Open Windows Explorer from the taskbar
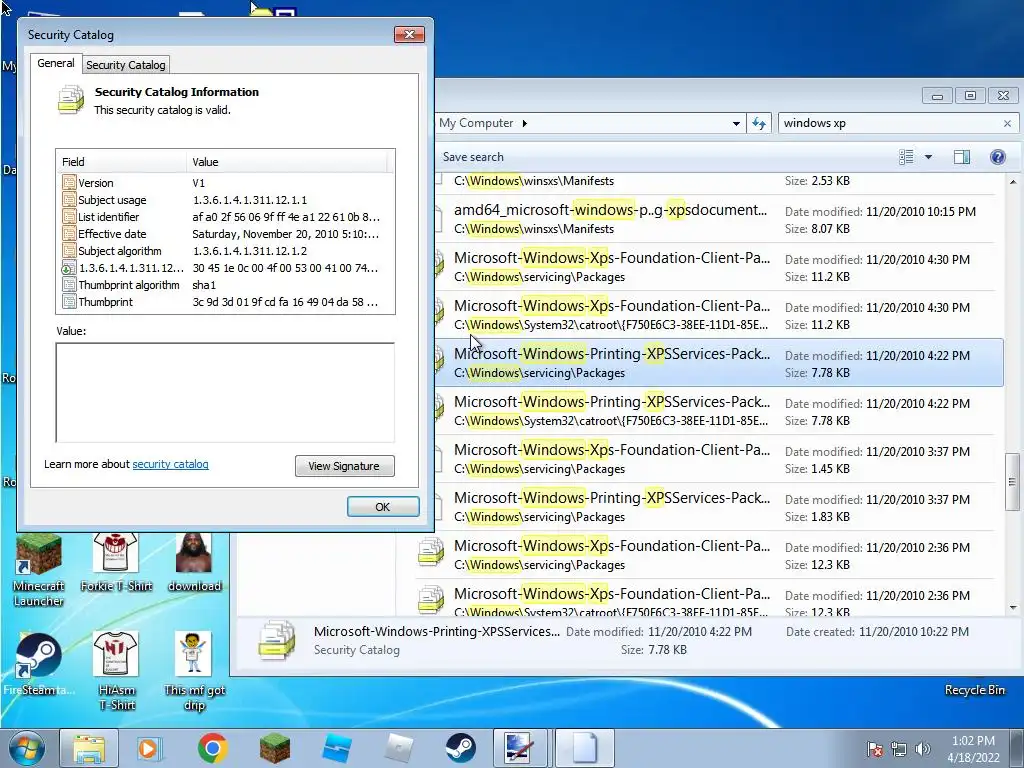The image size is (1024, 768). pos(89,748)
